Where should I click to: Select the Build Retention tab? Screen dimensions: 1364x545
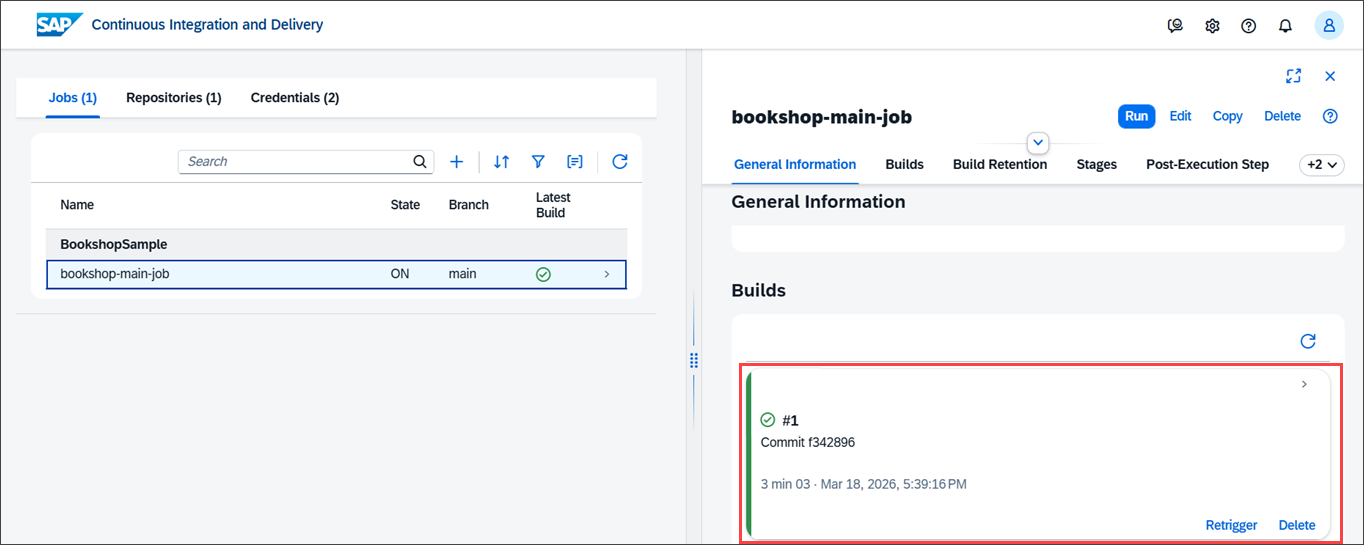tap(1000, 164)
